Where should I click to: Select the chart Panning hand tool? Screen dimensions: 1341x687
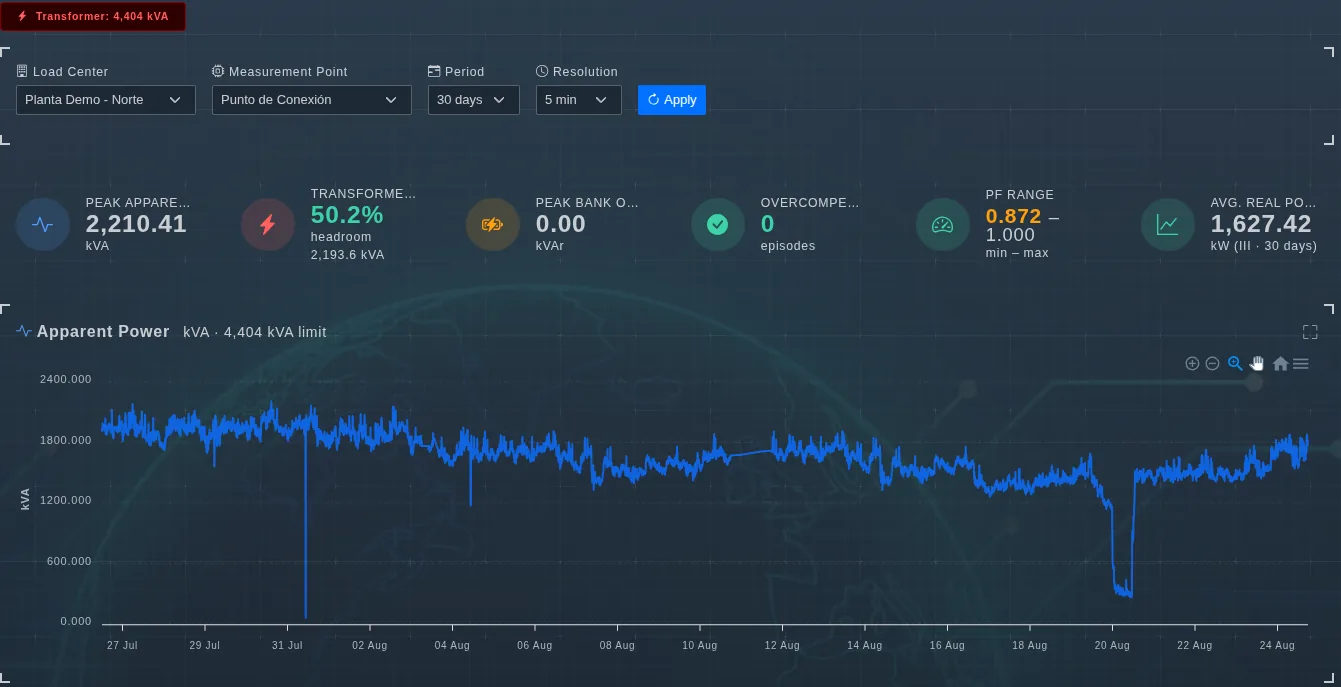click(1257, 364)
